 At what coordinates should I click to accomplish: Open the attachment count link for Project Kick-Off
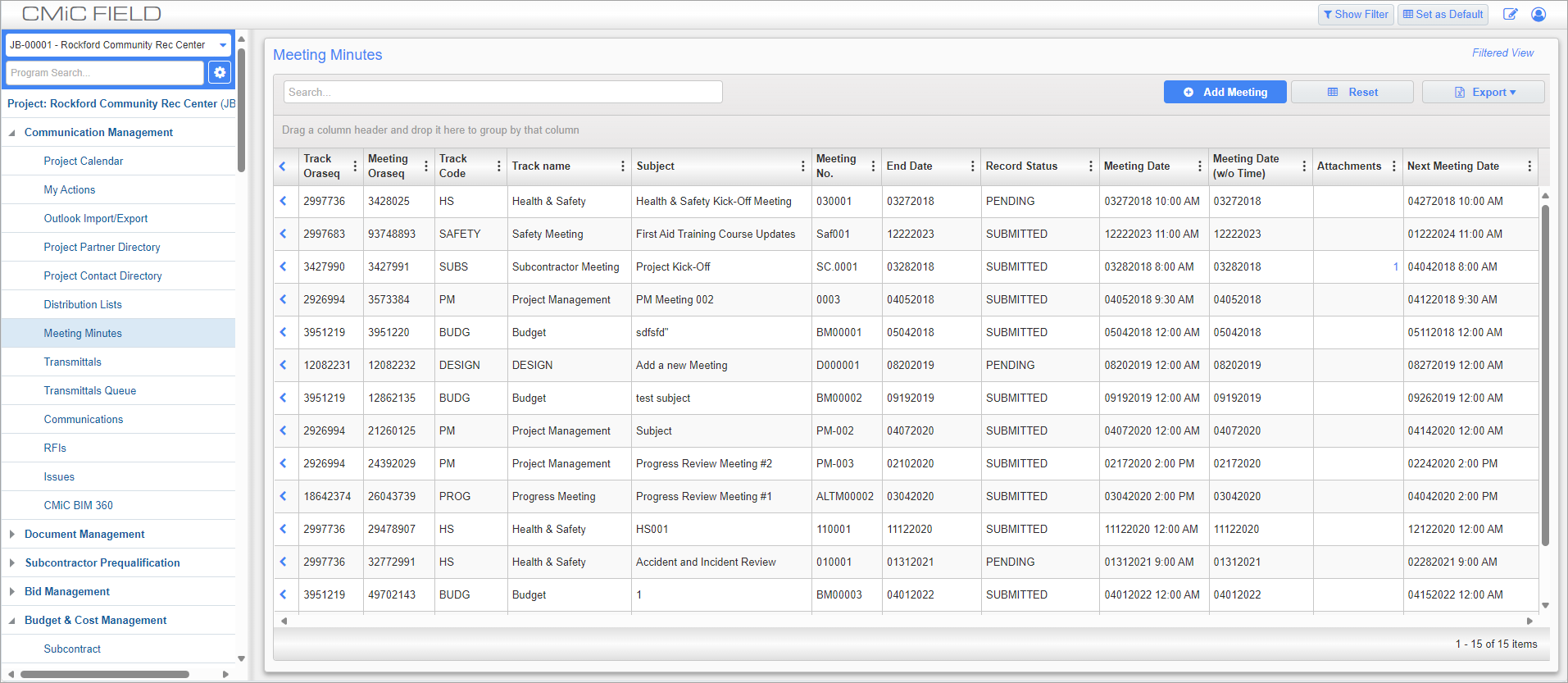tap(1396, 266)
